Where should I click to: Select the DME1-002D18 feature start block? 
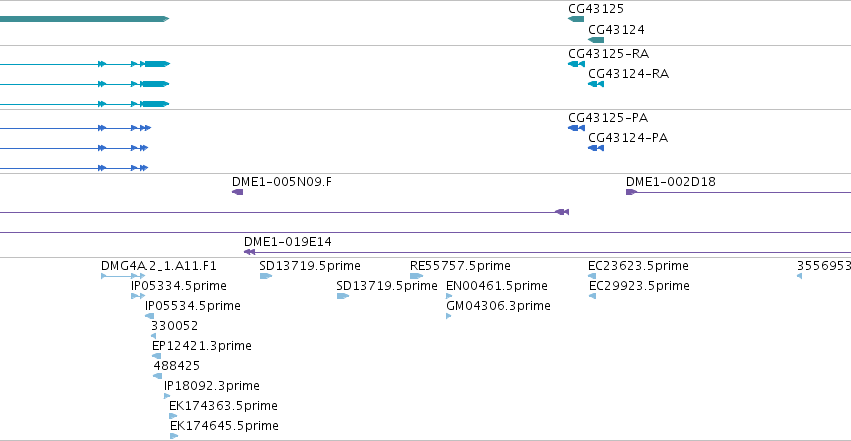point(631,192)
